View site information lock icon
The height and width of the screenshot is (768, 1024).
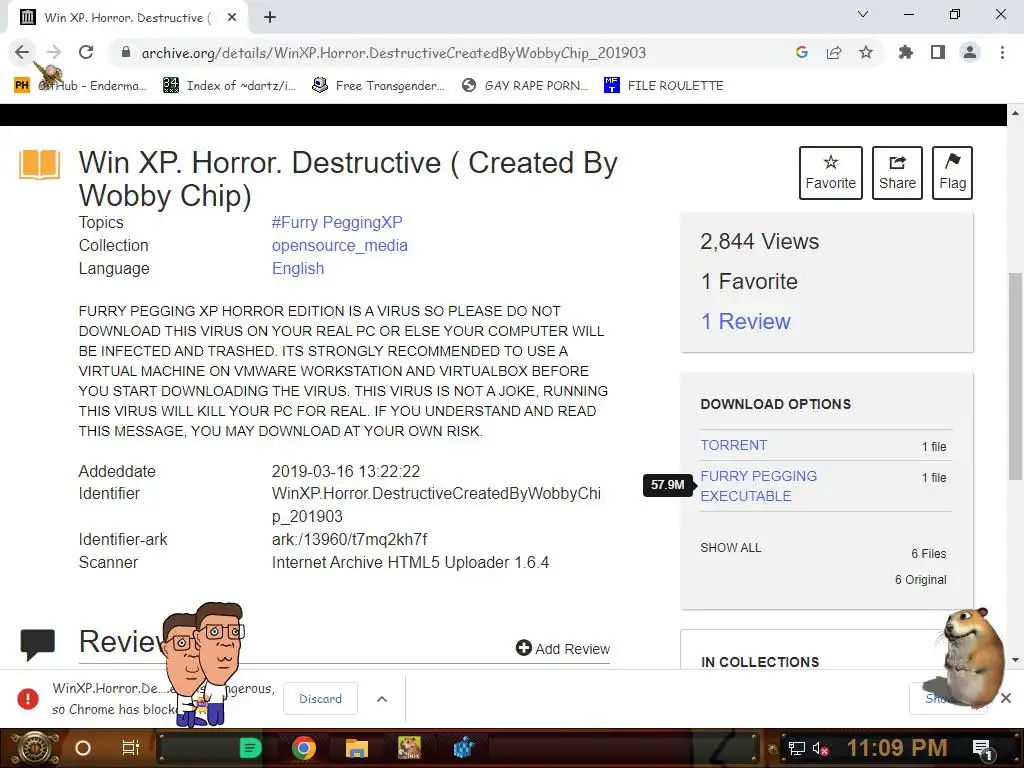click(127, 52)
